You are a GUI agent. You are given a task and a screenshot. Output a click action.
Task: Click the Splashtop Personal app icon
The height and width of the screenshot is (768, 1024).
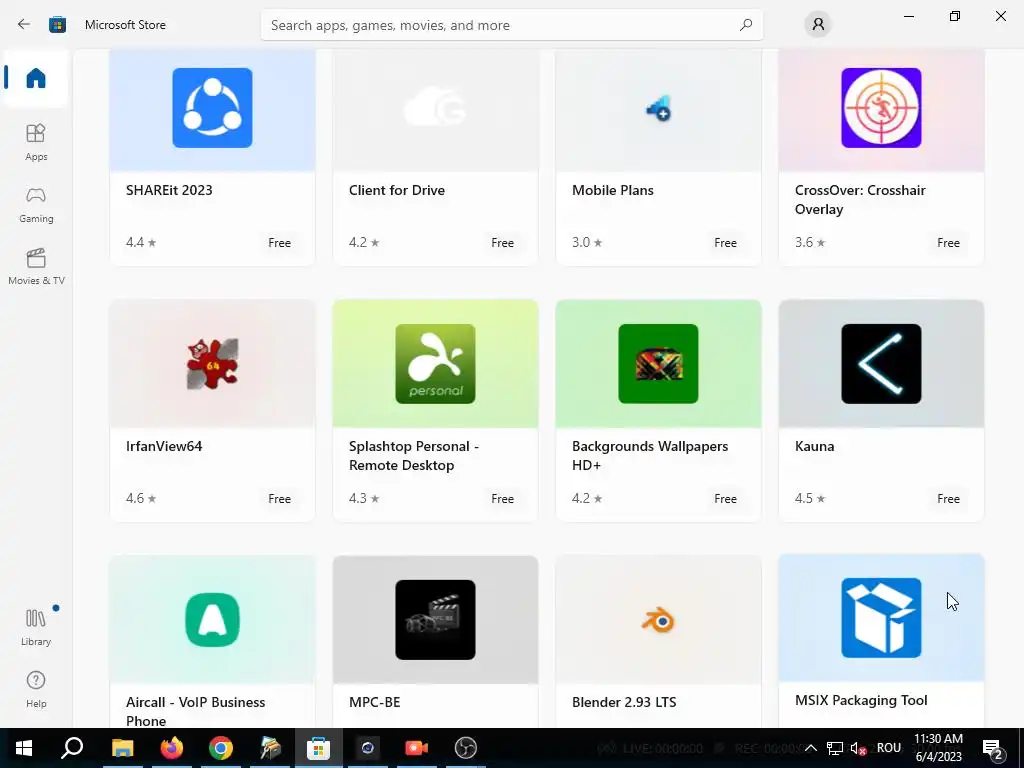[x=435, y=364]
